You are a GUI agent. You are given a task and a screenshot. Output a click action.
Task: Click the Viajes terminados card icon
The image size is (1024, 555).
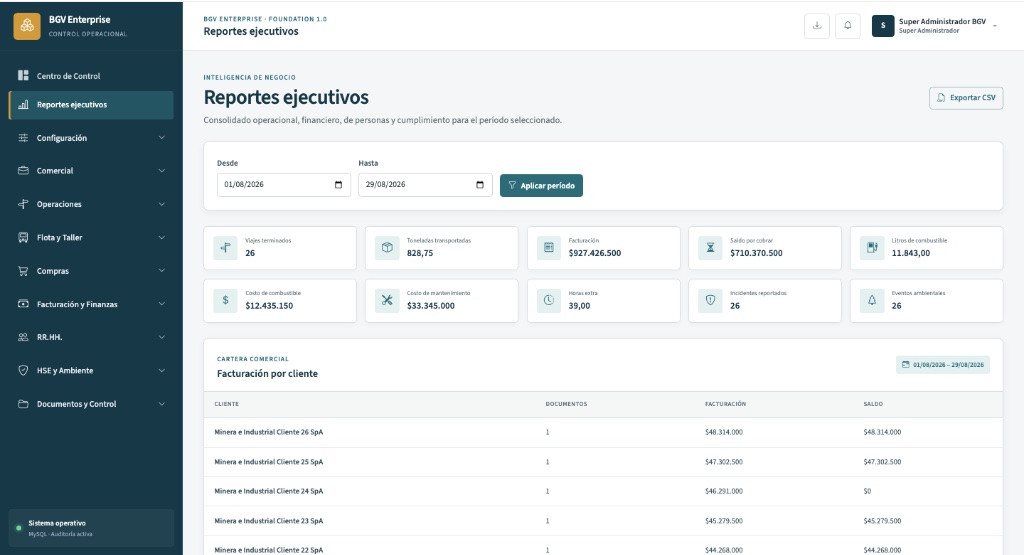point(225,247)
